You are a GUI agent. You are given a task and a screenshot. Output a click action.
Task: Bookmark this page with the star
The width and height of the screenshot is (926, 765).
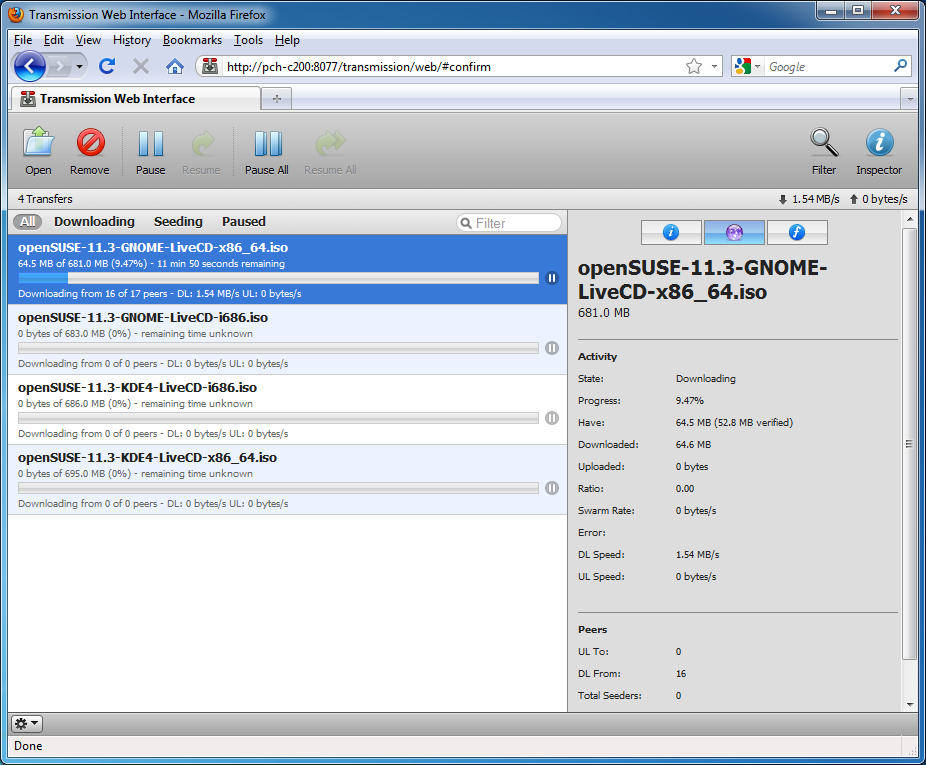[x=694, y=66]
